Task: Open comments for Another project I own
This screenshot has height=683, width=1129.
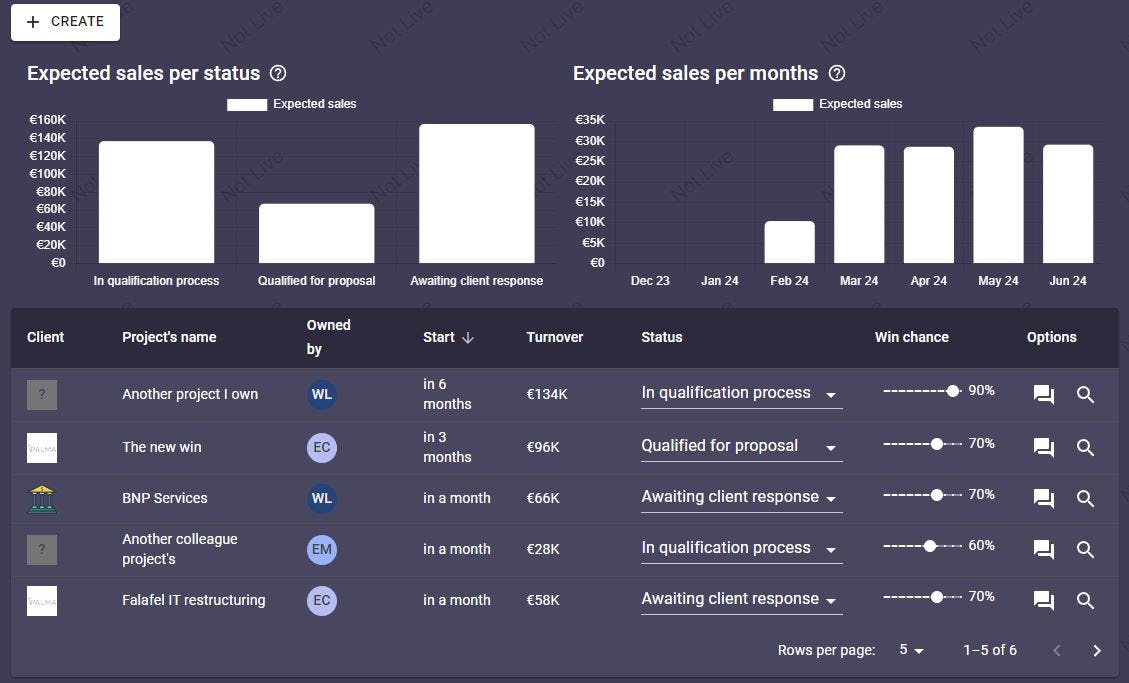Action: coord(1043,394)
